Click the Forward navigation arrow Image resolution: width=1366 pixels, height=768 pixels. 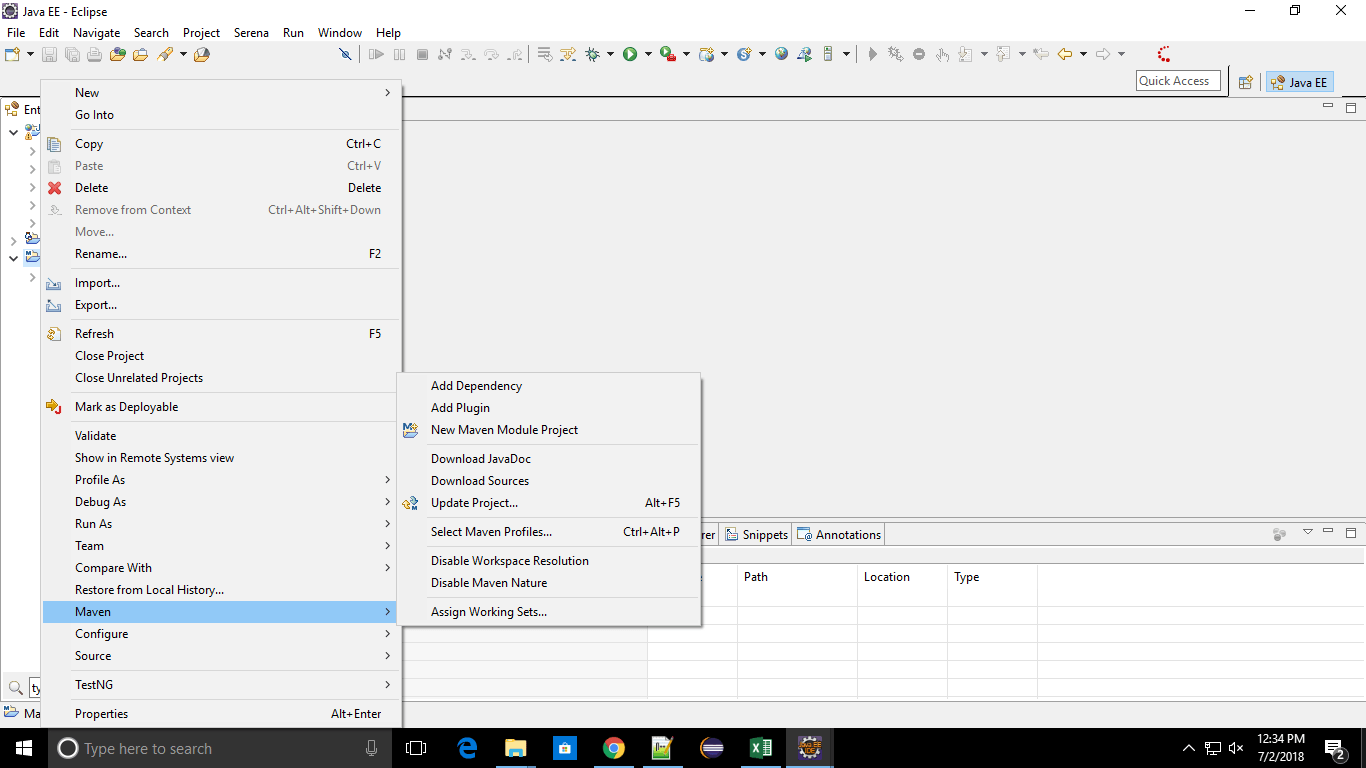(1103, 54)
